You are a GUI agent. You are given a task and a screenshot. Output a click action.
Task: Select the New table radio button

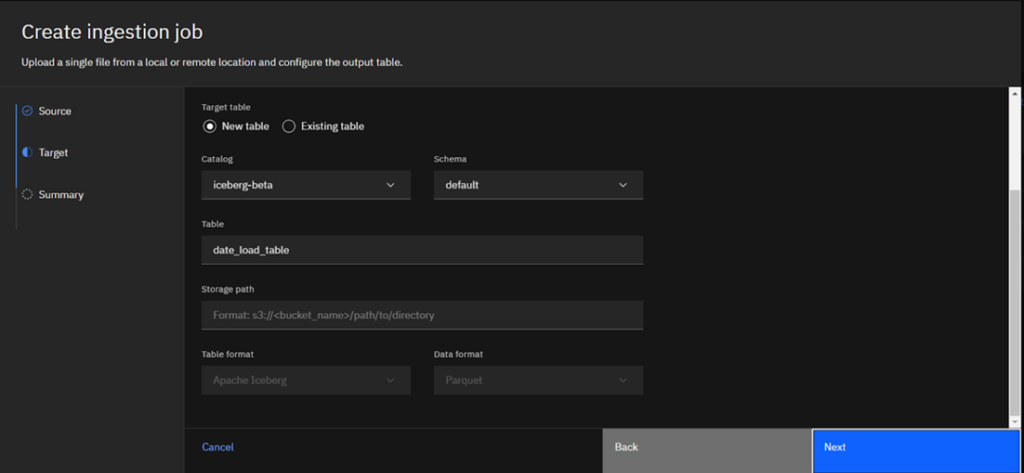tap(210, 127)
